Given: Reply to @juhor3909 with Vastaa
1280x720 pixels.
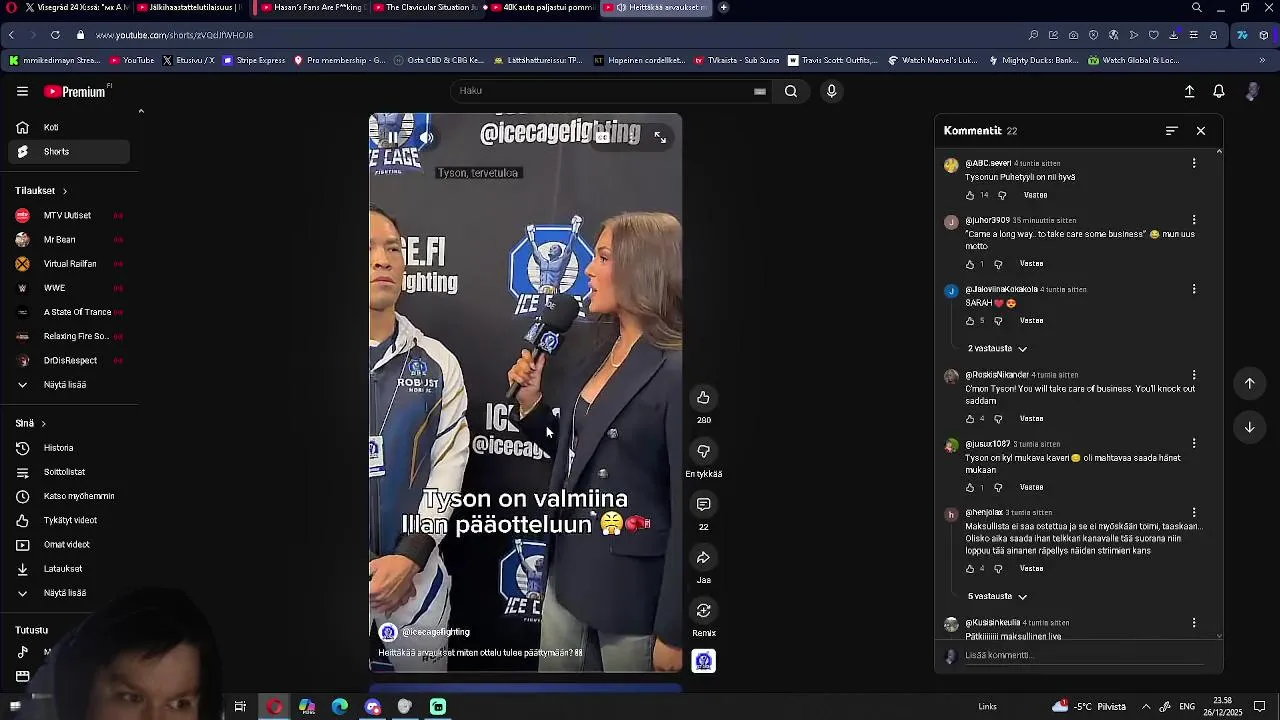Looking at the screenshot, I should point(1031,264).
